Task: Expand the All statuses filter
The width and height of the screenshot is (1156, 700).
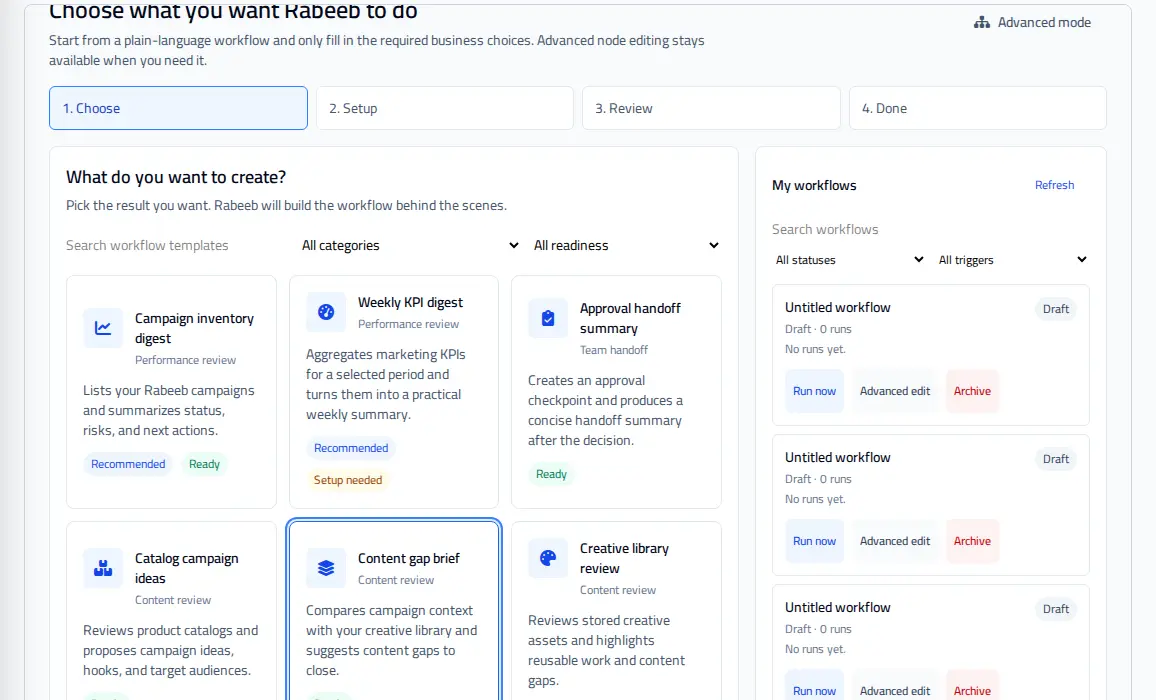Action: coord(849,260)
